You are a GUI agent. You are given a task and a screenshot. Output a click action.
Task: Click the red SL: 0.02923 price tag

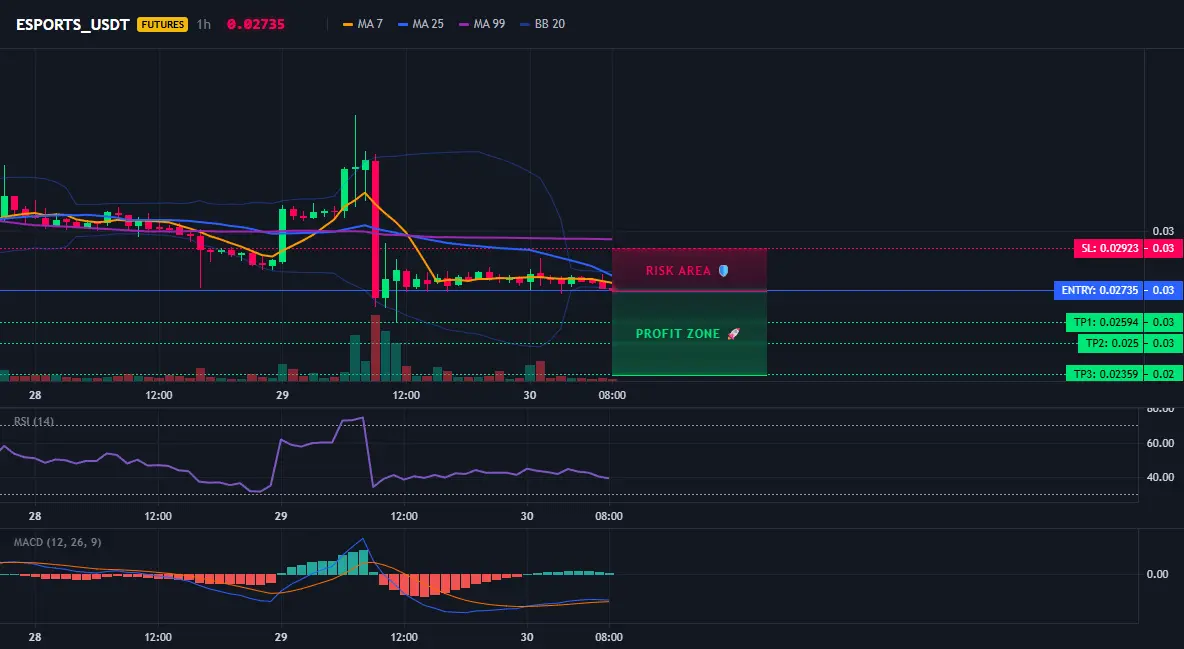[1108, 248]
